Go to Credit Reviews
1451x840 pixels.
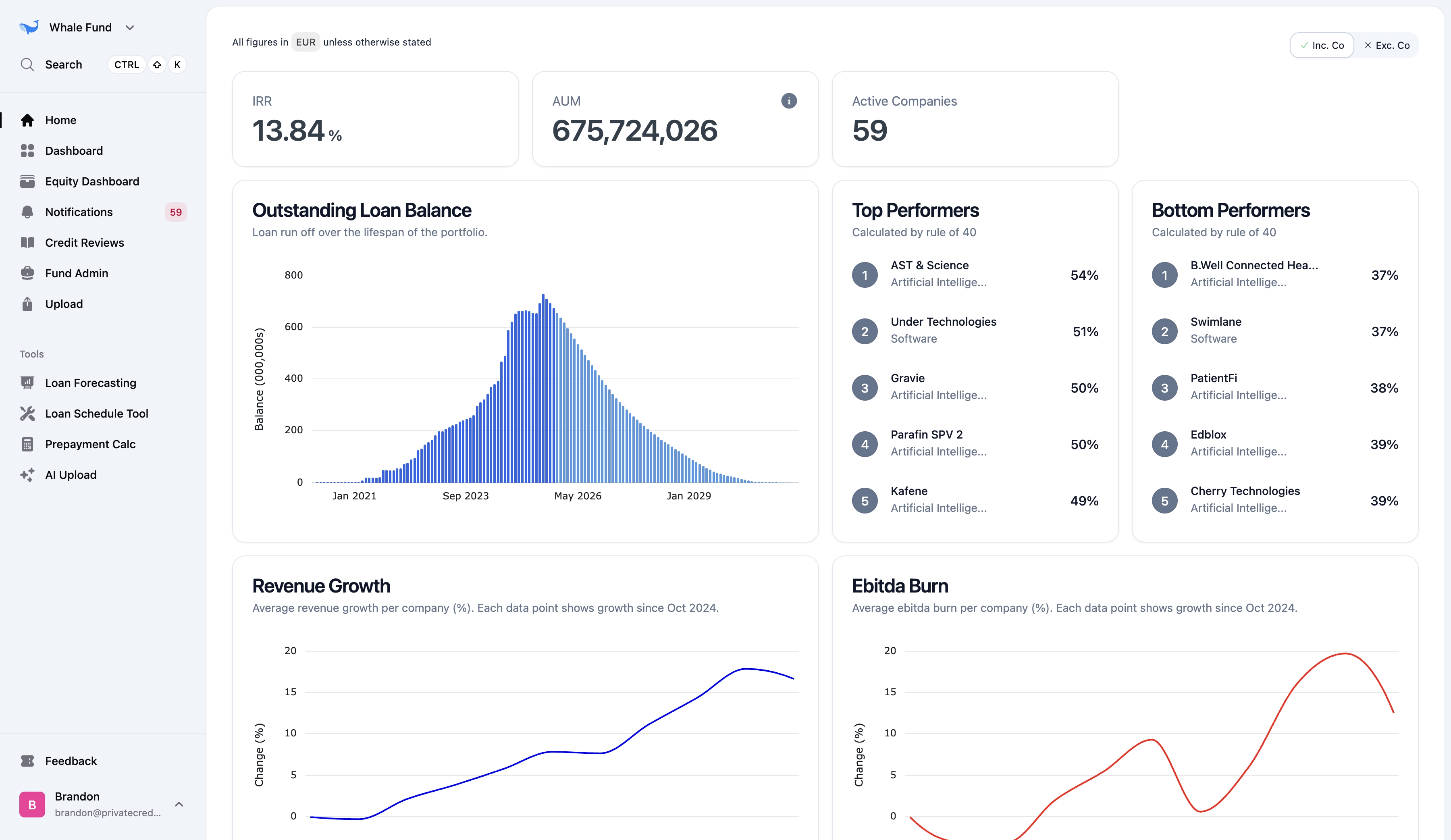[x=85, y=242]
